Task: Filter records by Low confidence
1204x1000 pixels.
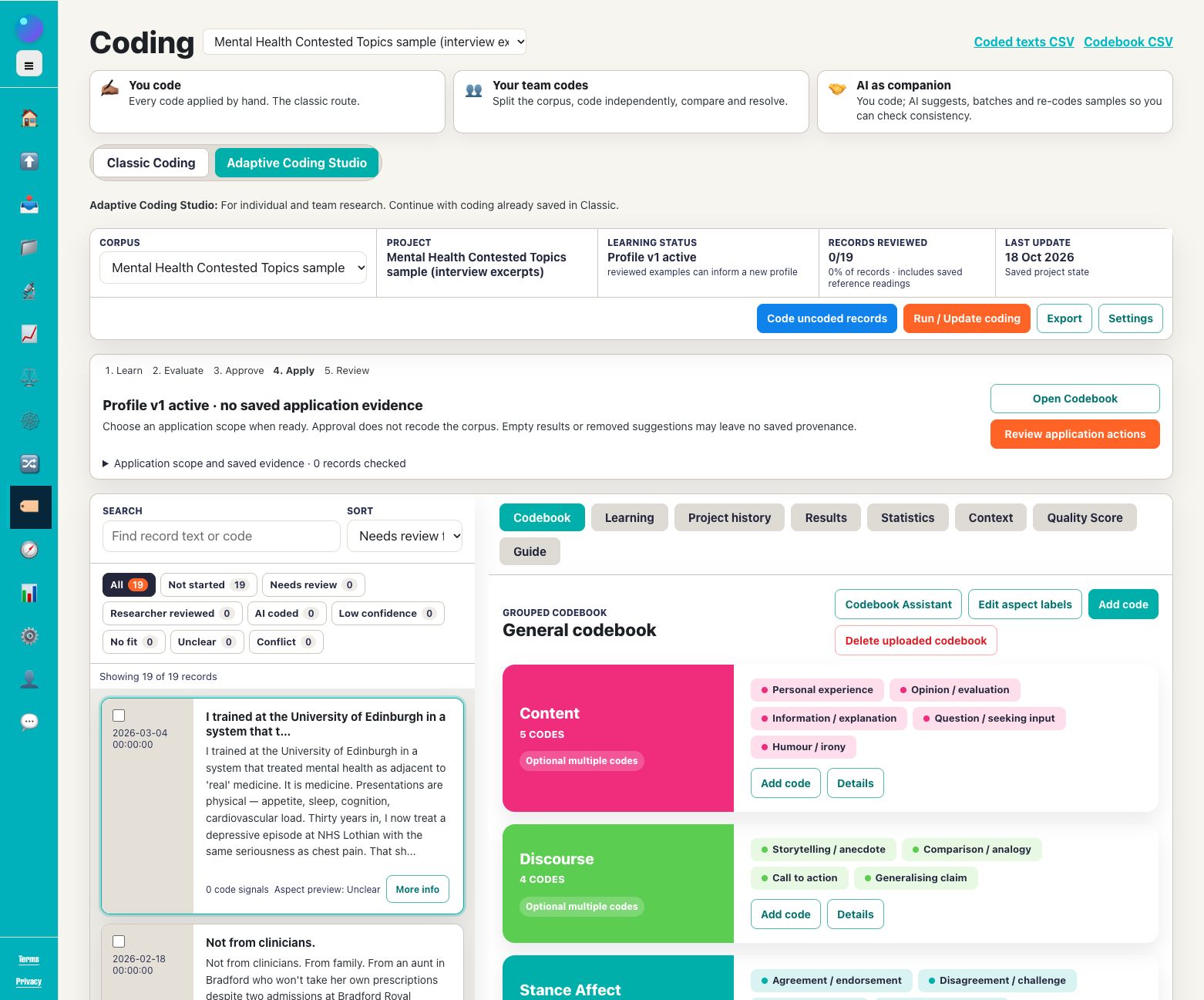Action: point(388,613)
